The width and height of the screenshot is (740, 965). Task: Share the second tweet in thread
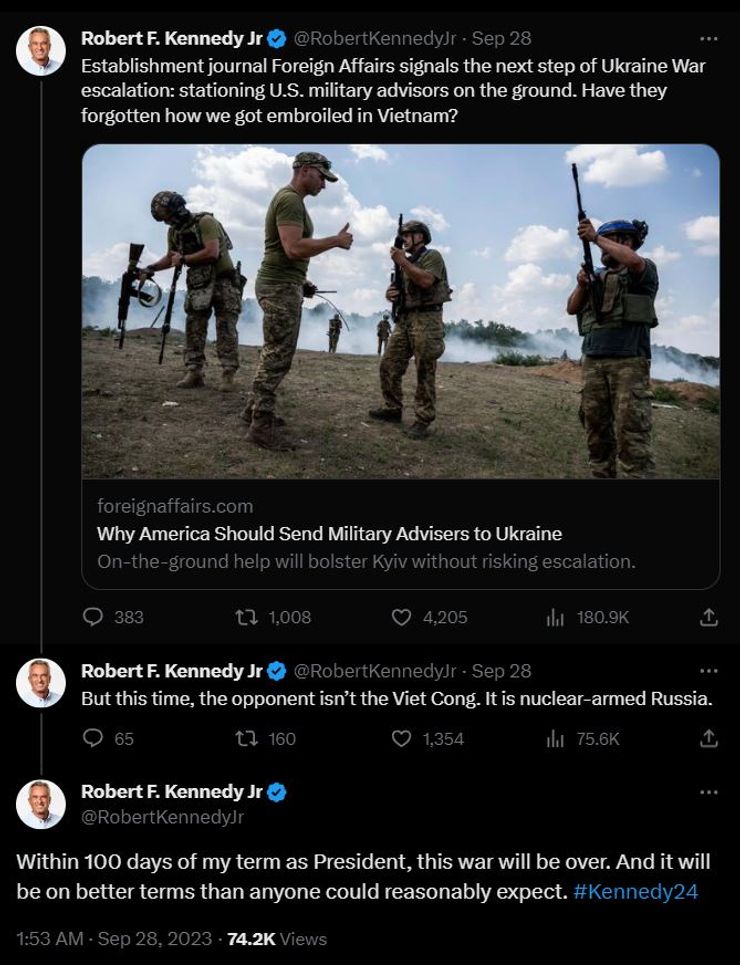coord(709,738)
